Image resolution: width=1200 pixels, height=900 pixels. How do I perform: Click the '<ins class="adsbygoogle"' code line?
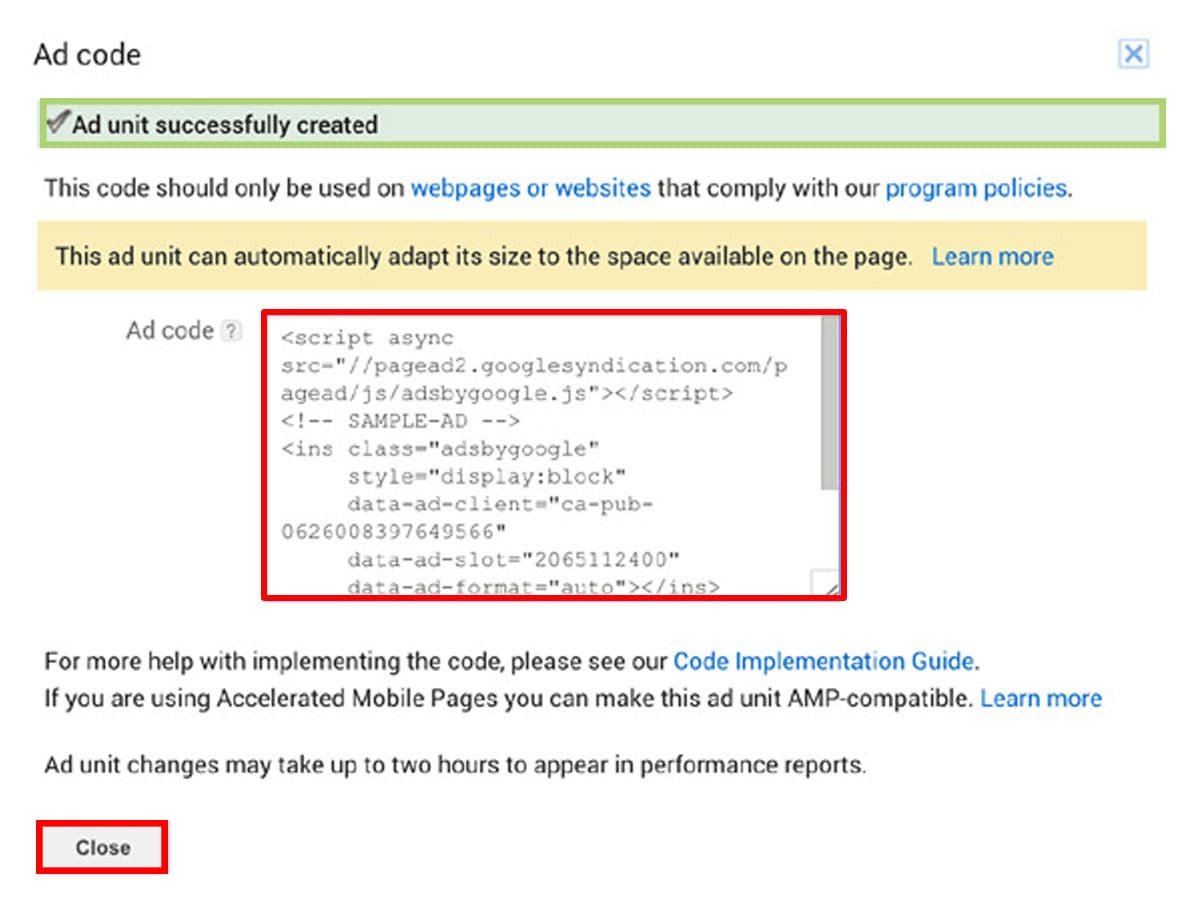click(440, 449)
